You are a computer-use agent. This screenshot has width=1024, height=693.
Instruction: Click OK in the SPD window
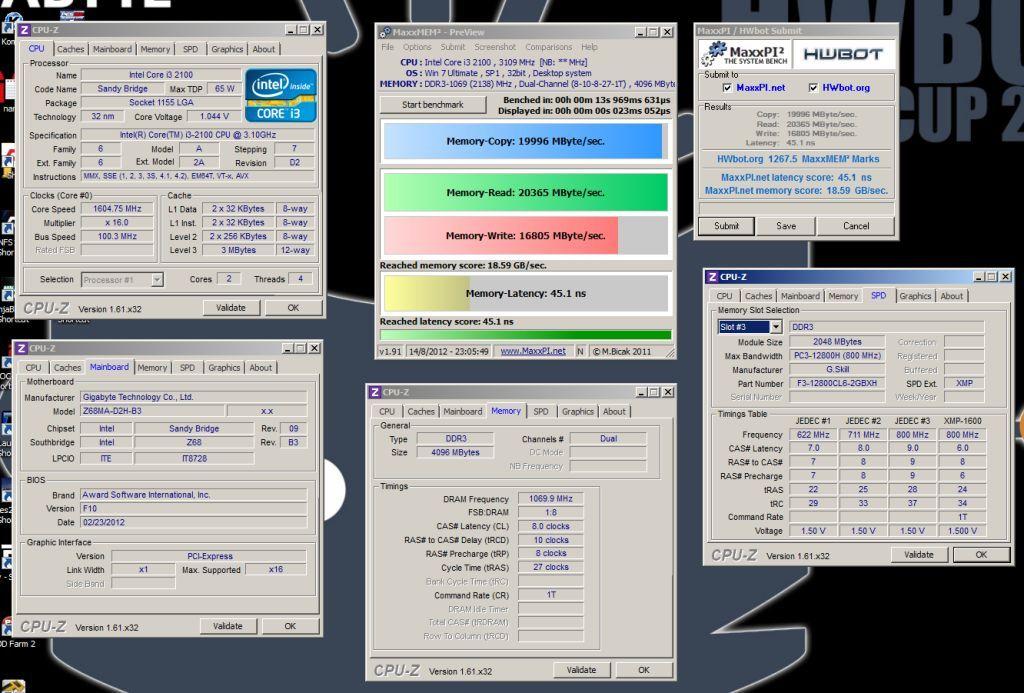point(981,555)
